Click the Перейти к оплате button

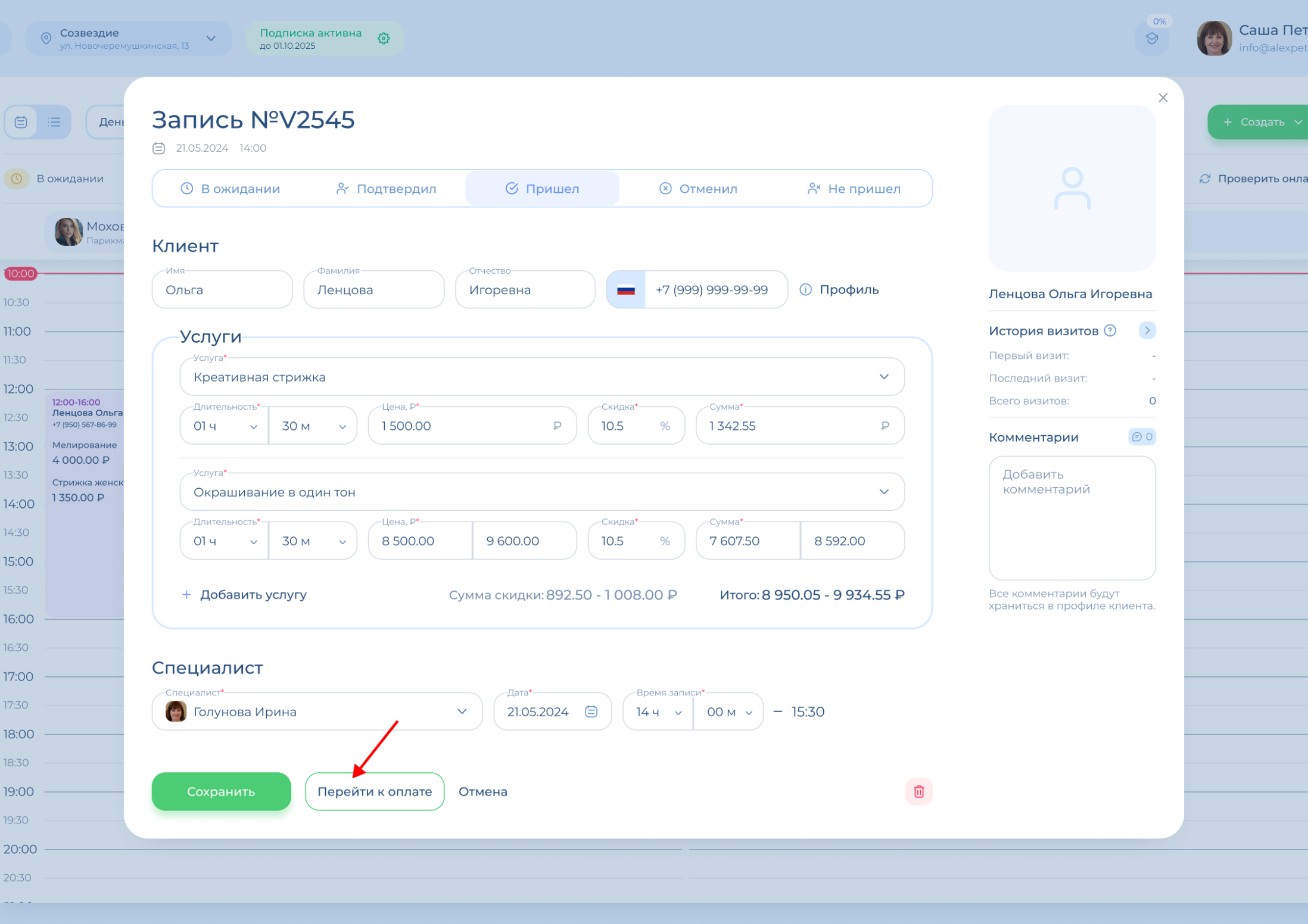(x=375, y=791)
